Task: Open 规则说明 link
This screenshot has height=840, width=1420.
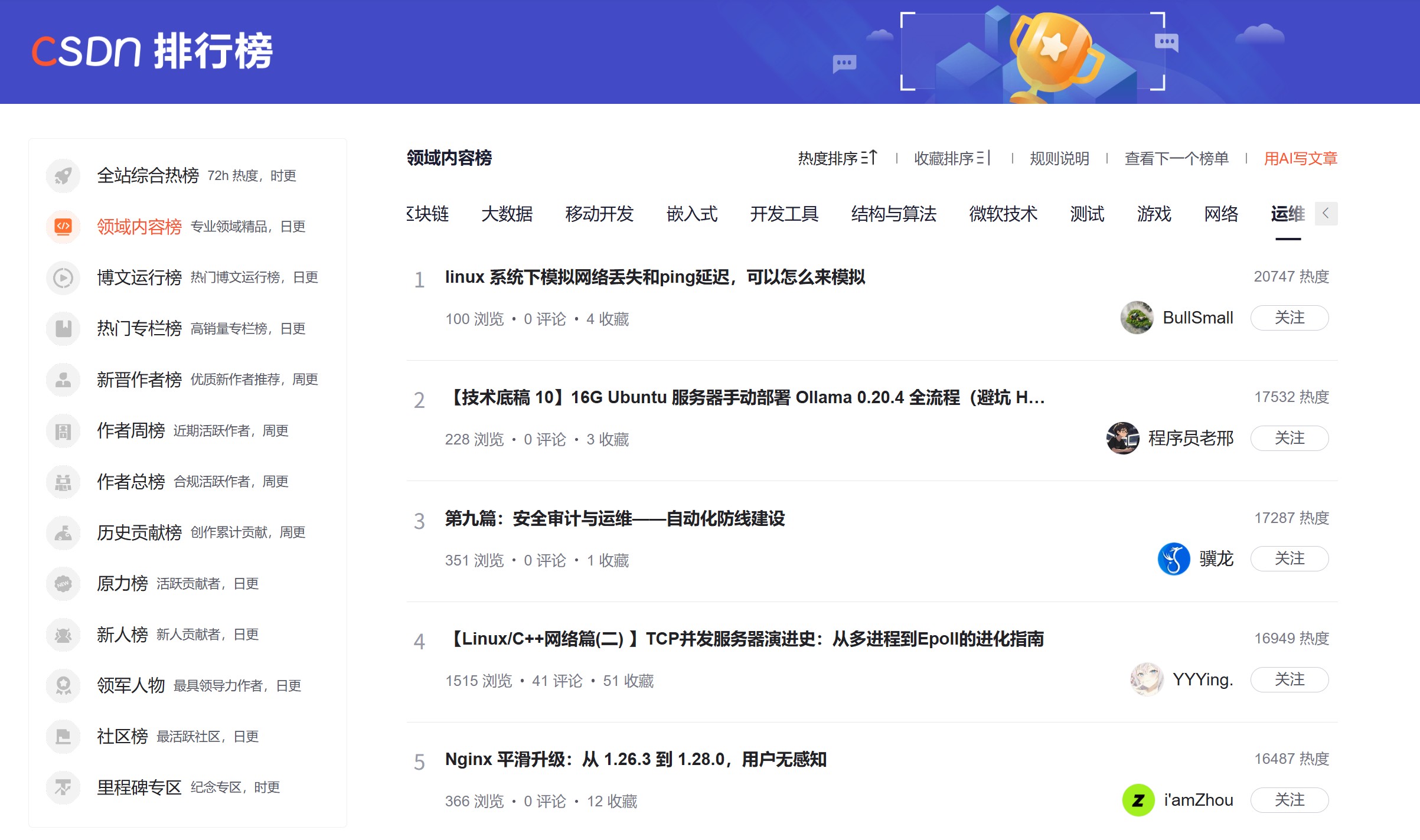Action: point(1059,158)
